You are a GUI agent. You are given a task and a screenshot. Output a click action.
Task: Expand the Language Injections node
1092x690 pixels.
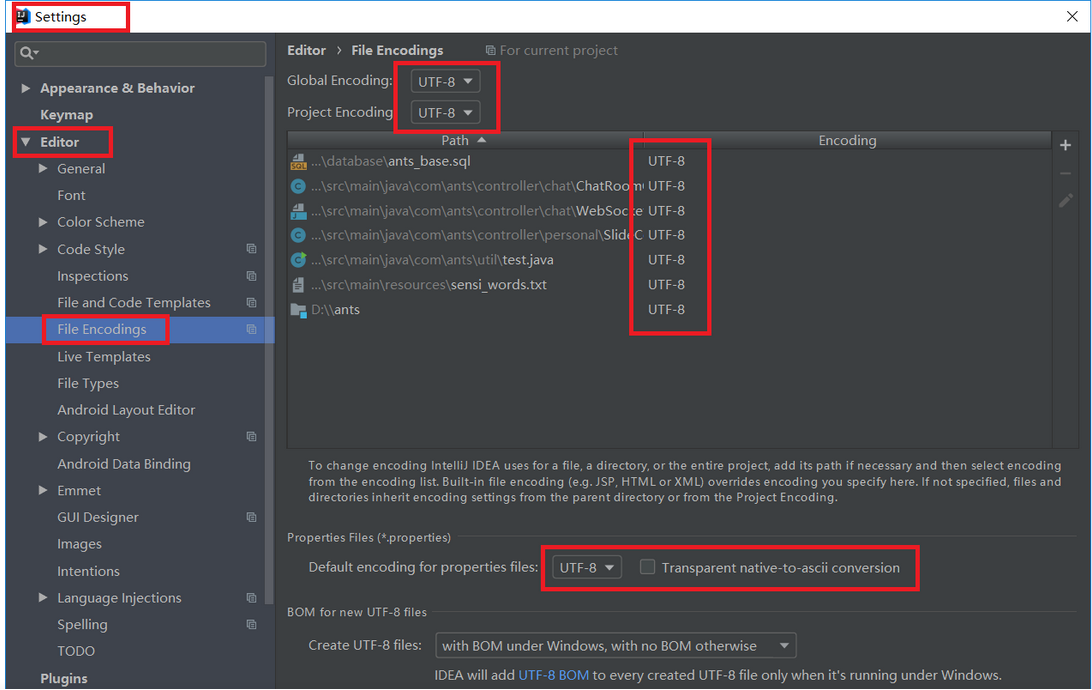point(42,597)
